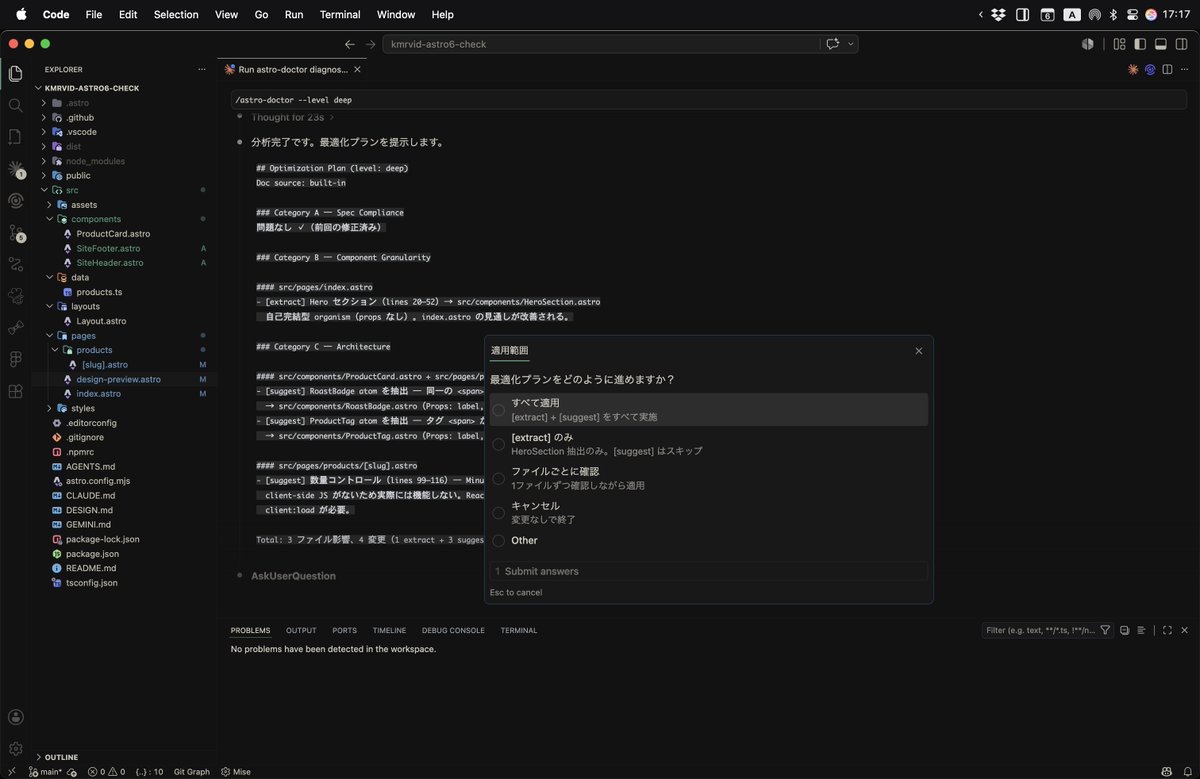Click the remote window icon in status bar
This screenshot has width=1200, height=779.
[12, 771]
